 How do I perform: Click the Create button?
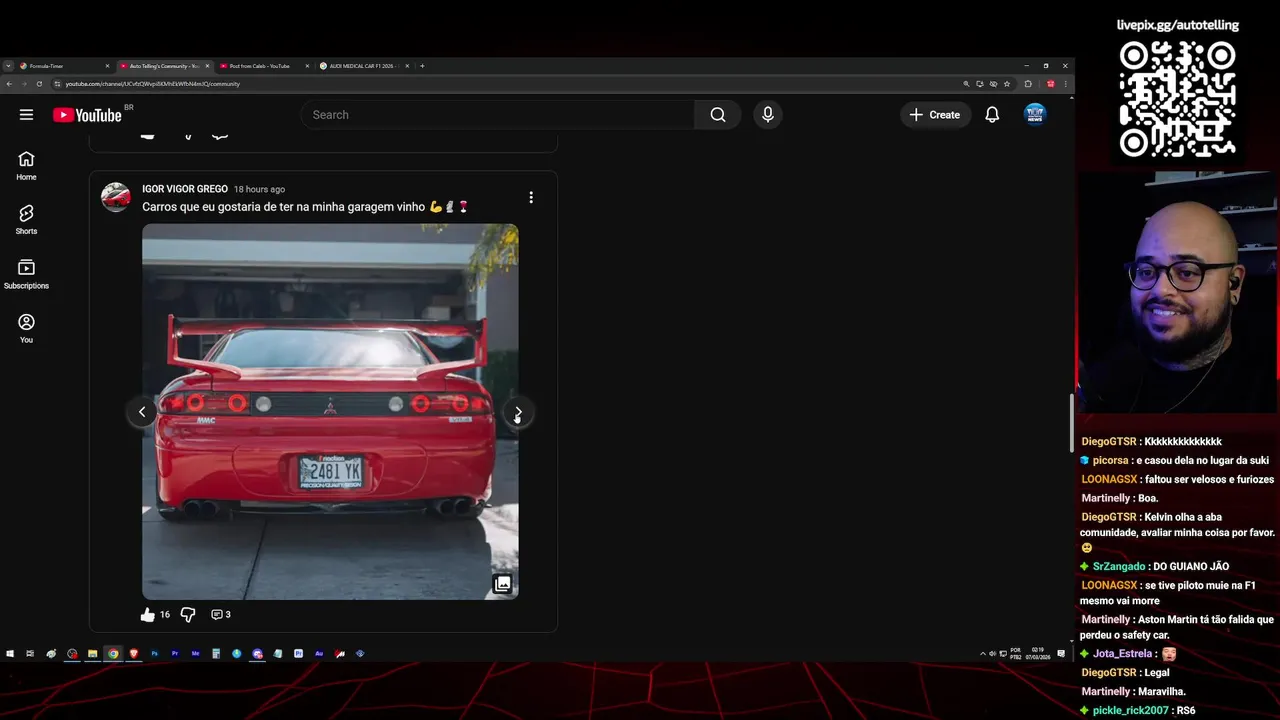(935, 115)
